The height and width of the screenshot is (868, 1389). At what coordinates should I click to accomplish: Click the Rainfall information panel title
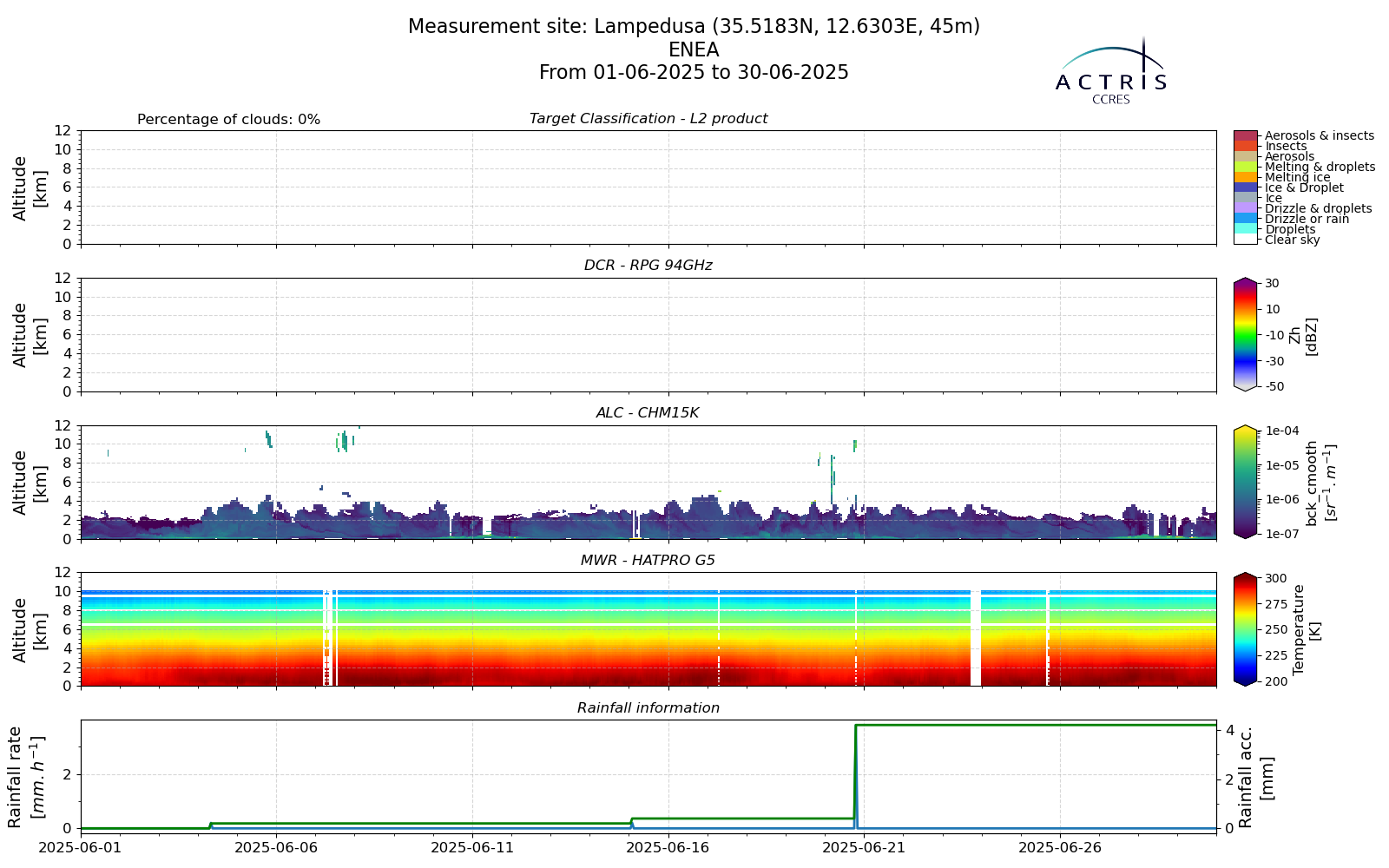[x=648, y=708]
